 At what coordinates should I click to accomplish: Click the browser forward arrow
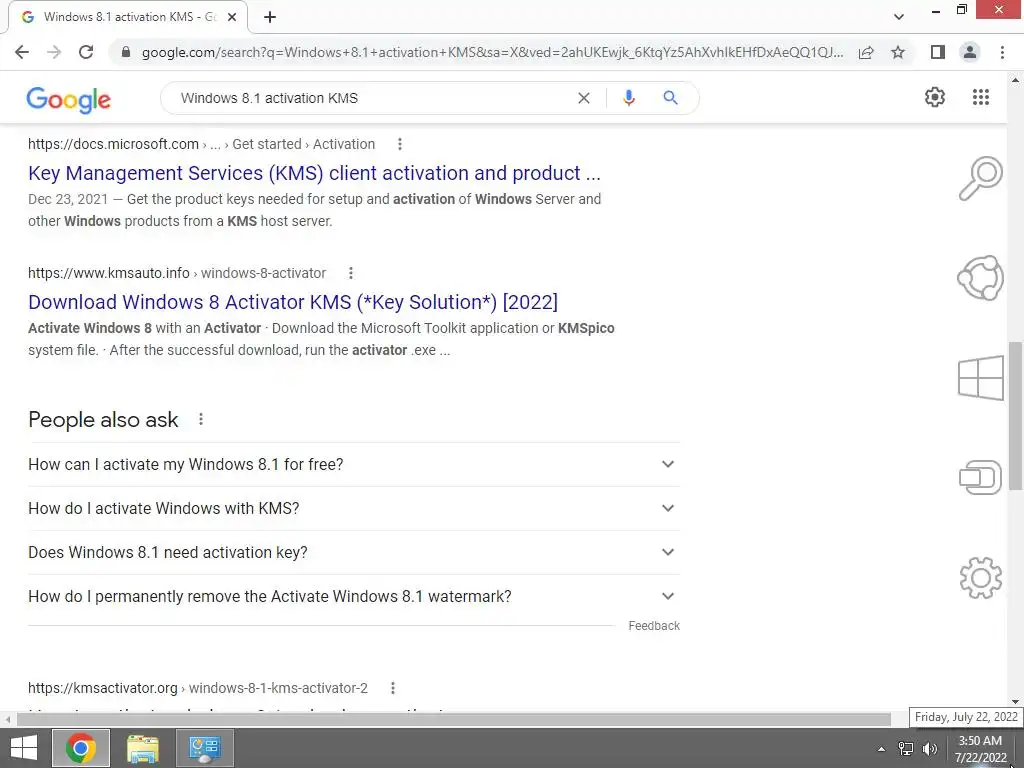coord(54,52)
